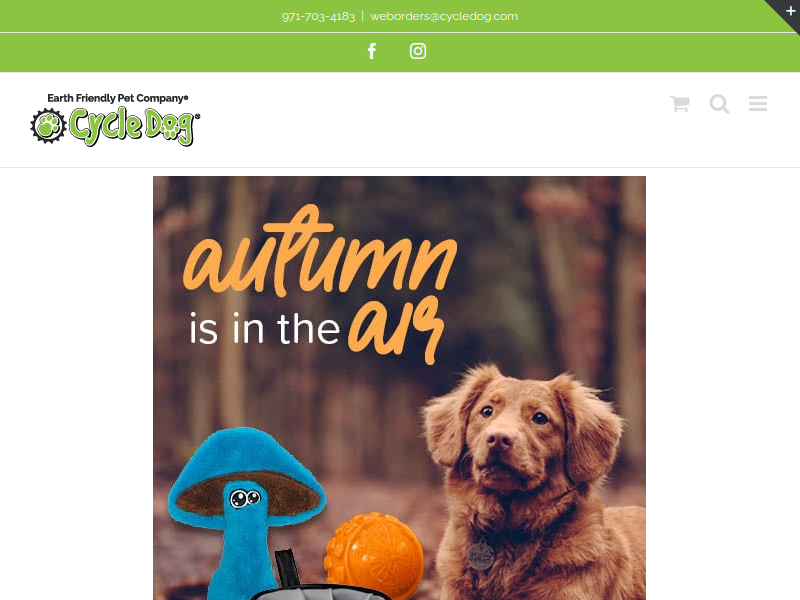Open the hamburger navigation menu
Viewport: 800px width, 600px height.
tap(758, 104)
